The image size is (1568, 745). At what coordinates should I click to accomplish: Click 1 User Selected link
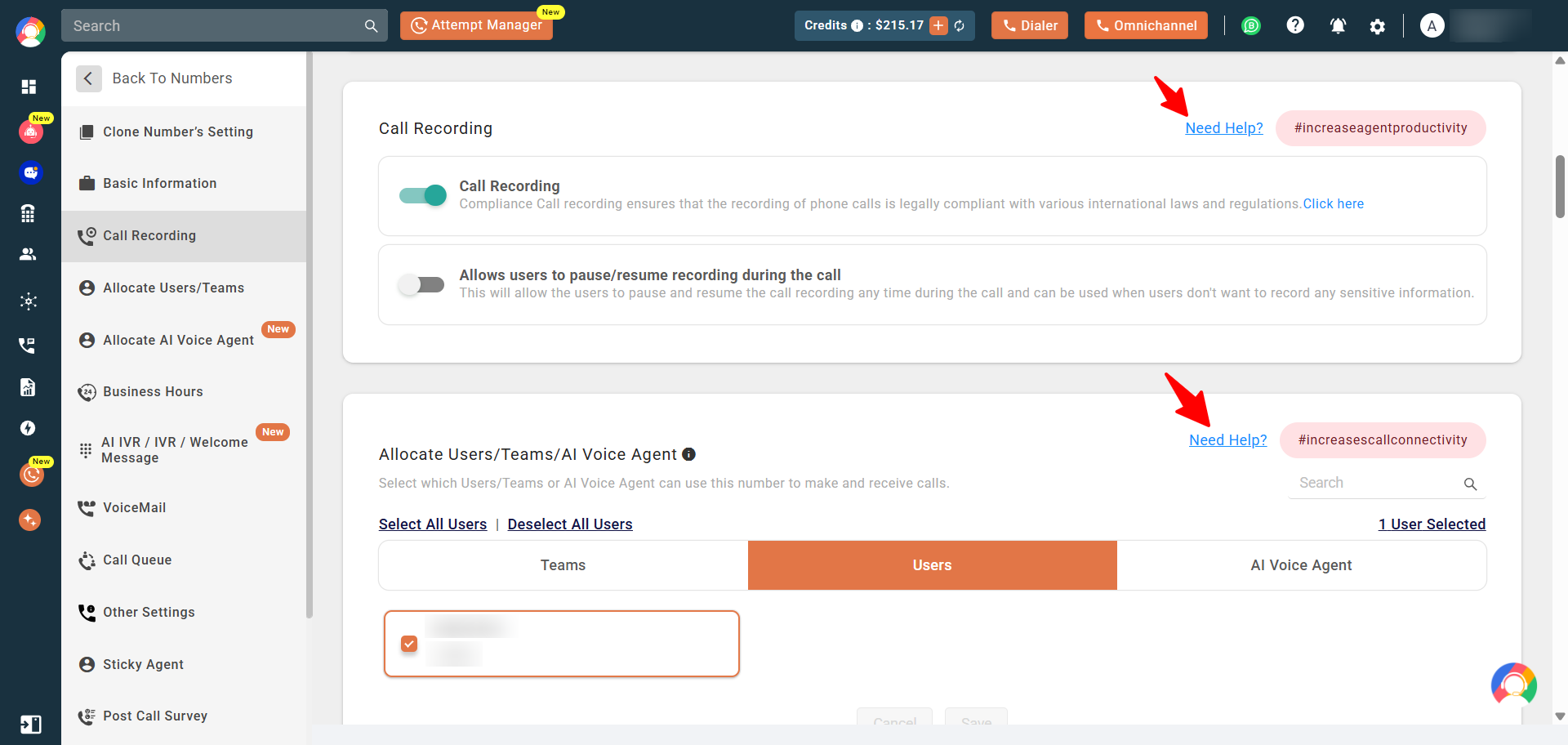coord(1432,524)
